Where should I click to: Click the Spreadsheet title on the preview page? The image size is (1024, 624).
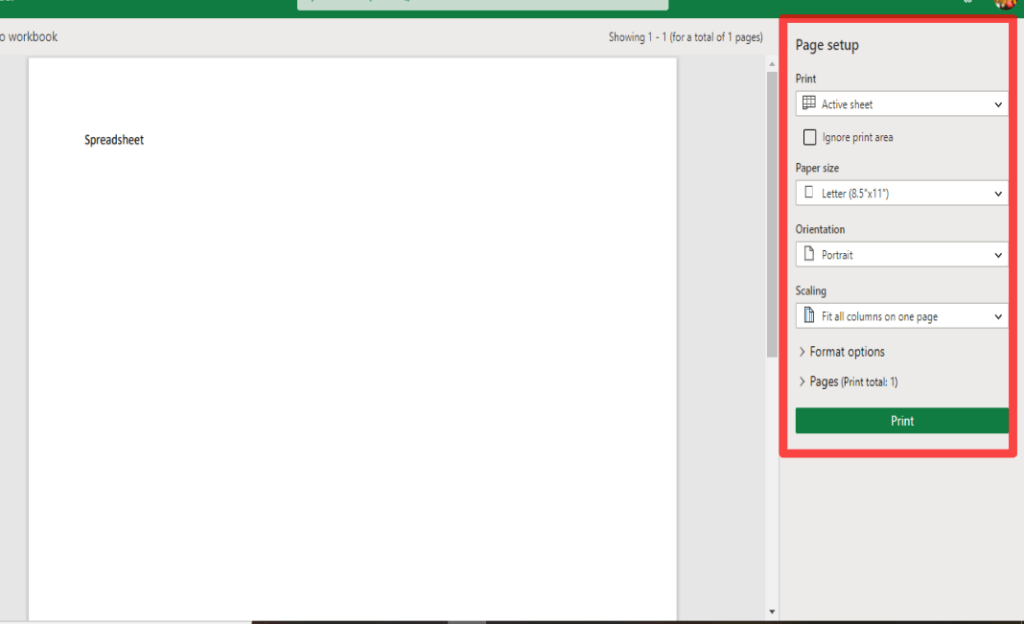pyautogui.click(x=113, y=140)
